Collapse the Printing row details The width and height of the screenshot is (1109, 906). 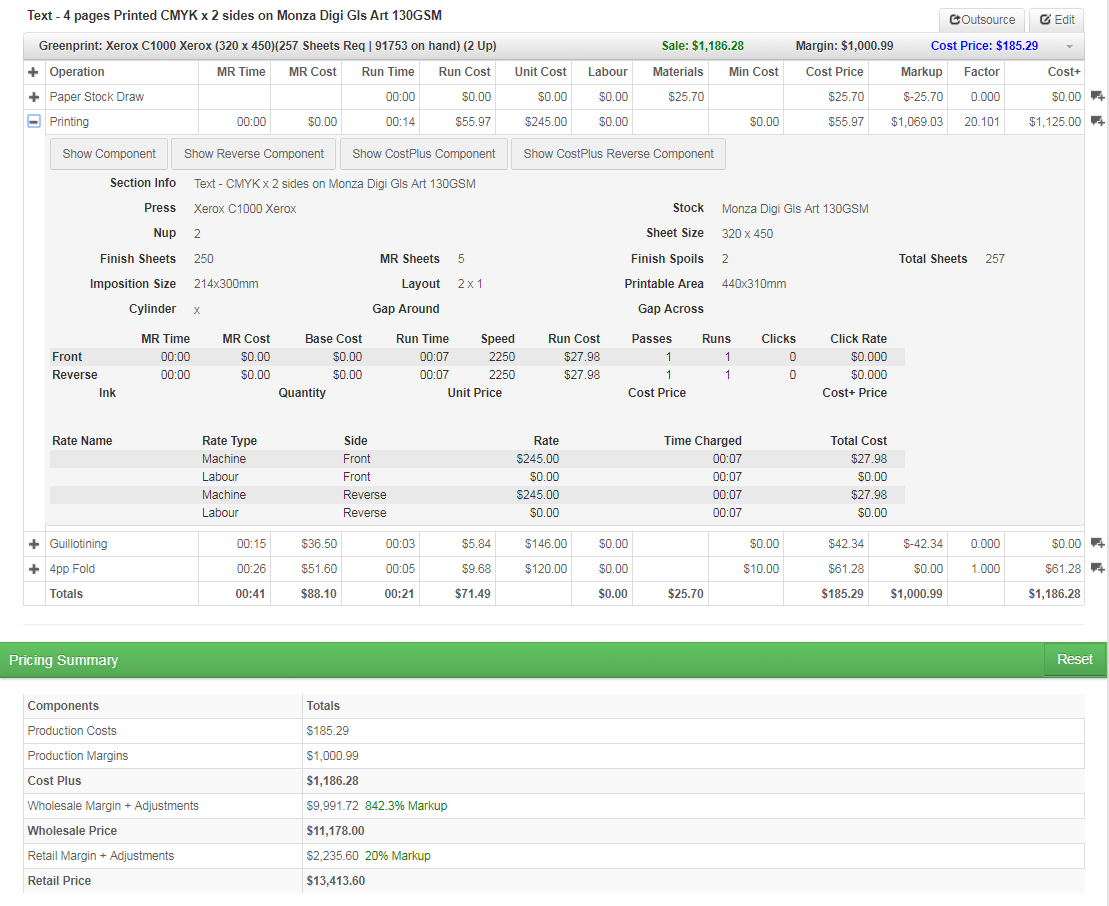click(x=33, y=122)
